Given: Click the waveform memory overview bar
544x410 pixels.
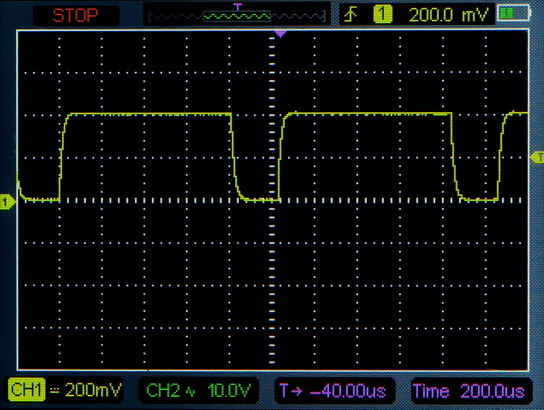Looking at the screenshot, I should pos(237,16).
